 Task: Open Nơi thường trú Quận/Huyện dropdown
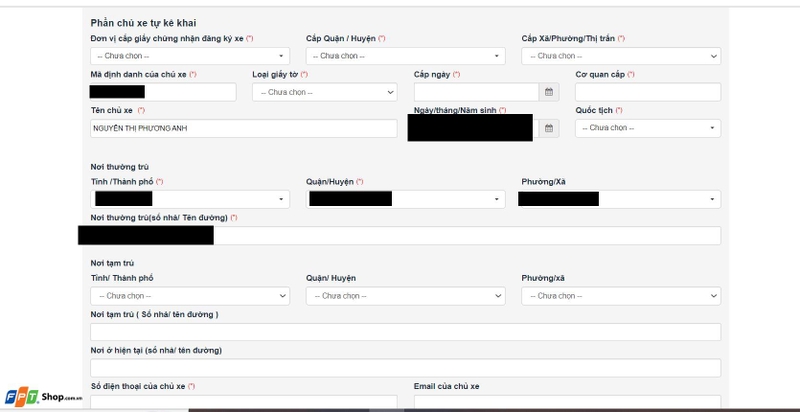(406, 199)
